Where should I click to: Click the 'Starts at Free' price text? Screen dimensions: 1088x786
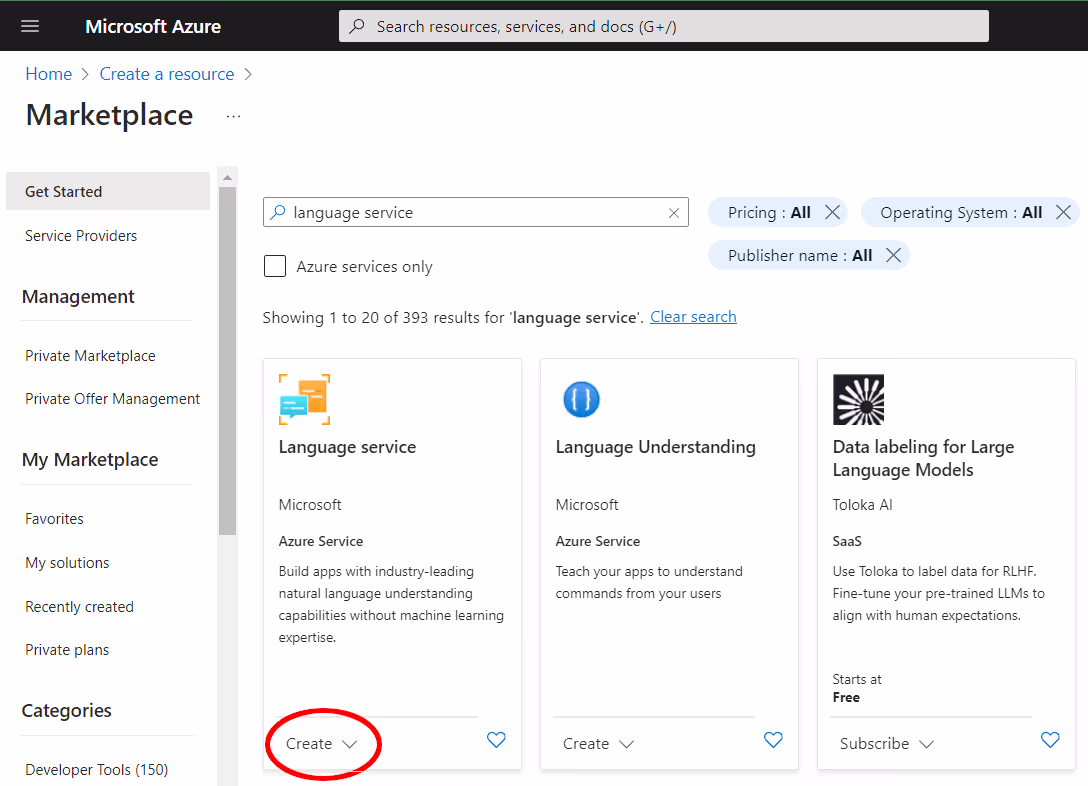click(x=857, y=688)
